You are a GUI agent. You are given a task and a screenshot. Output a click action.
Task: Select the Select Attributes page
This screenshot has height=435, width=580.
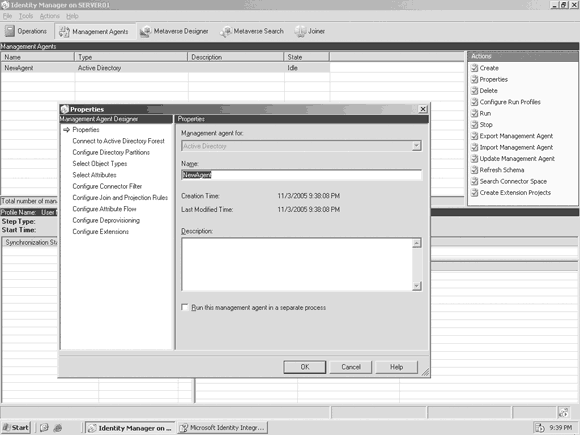coord(94,175)
